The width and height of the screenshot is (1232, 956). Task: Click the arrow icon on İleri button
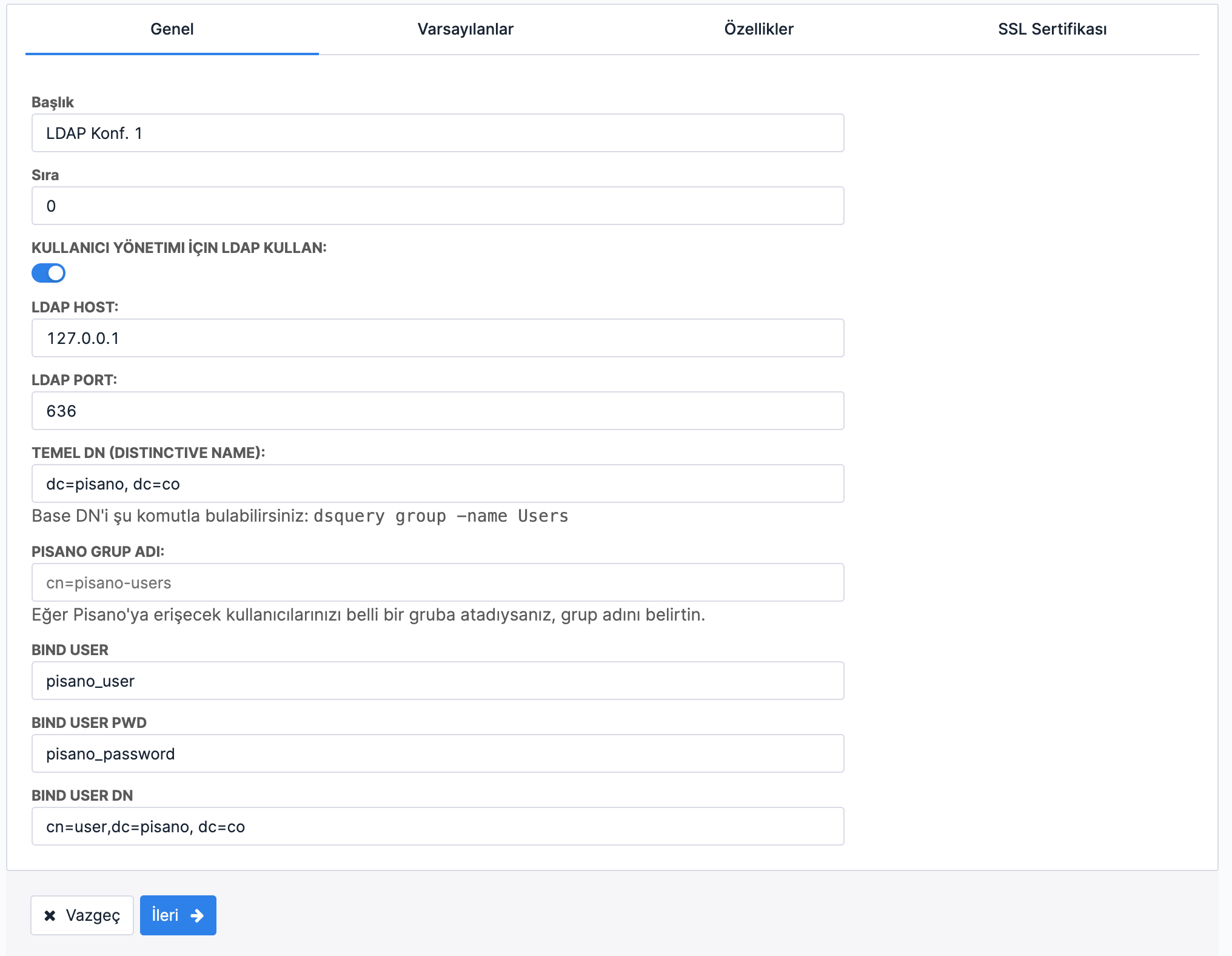pyautogui.click(x=197, y=915)
